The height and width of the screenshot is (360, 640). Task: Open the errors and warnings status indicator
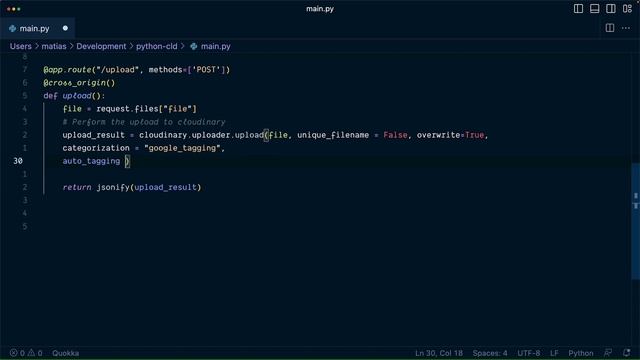coord(26,353)
